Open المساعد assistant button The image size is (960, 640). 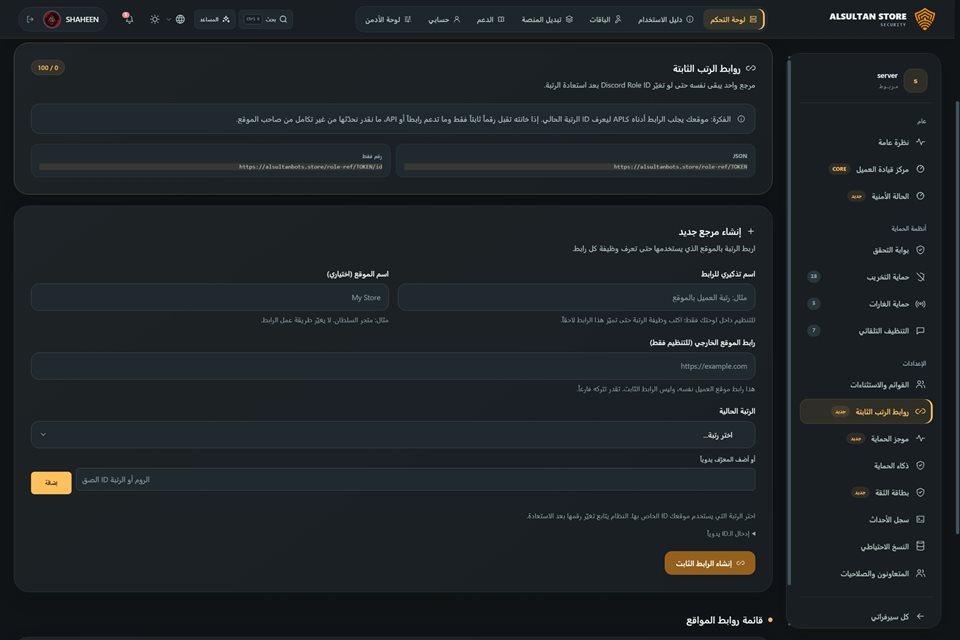[x=215, y=19]
